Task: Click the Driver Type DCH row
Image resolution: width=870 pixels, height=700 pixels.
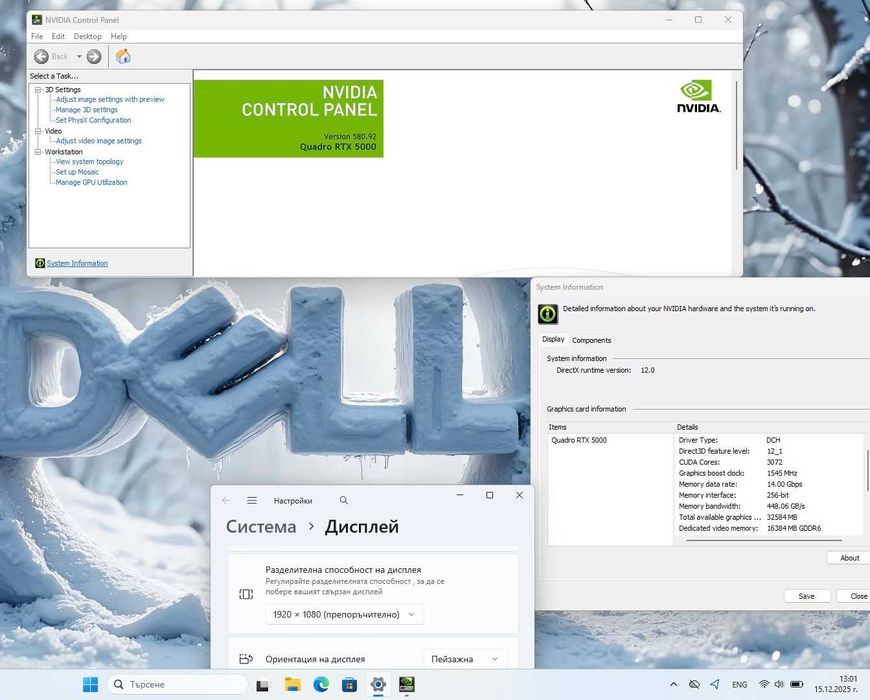Action: coord(730,440)
